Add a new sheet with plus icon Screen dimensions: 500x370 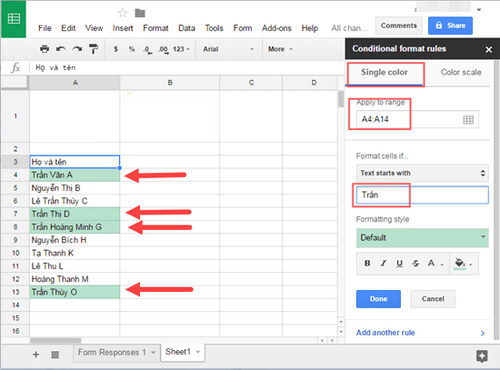click(x=36, y=354)
